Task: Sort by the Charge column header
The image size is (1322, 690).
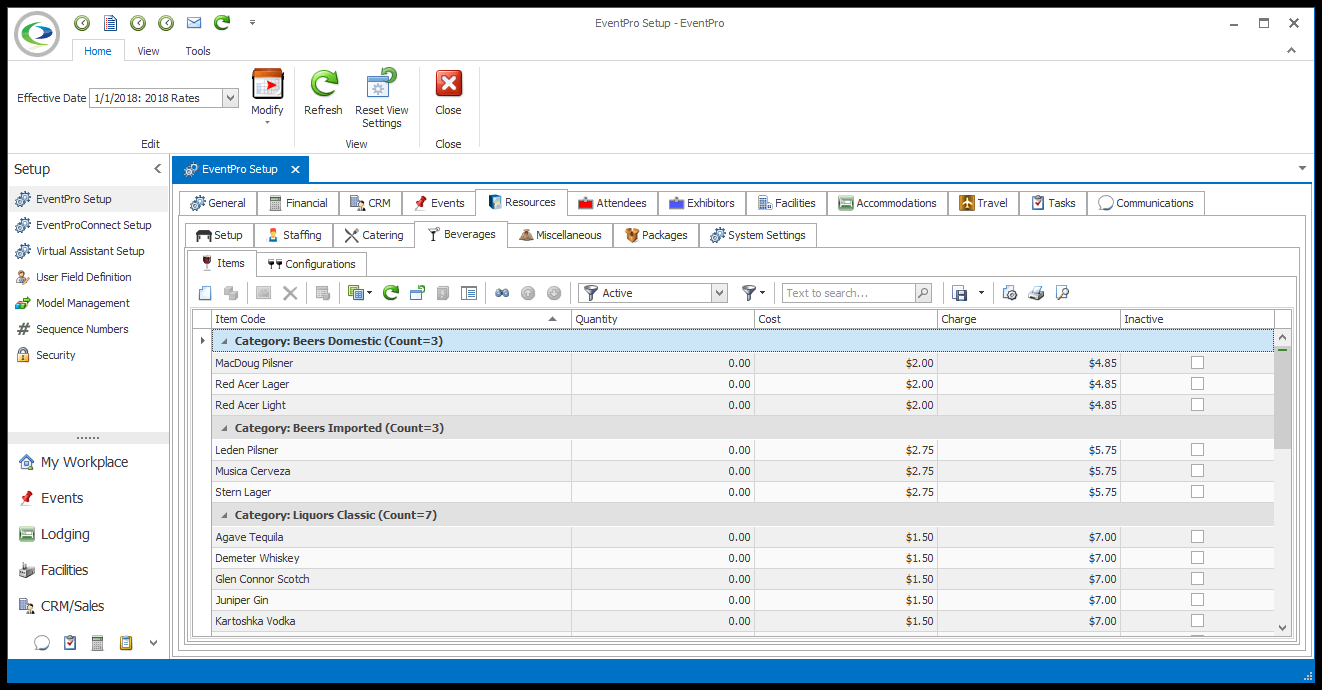Action: point(1029,319)
